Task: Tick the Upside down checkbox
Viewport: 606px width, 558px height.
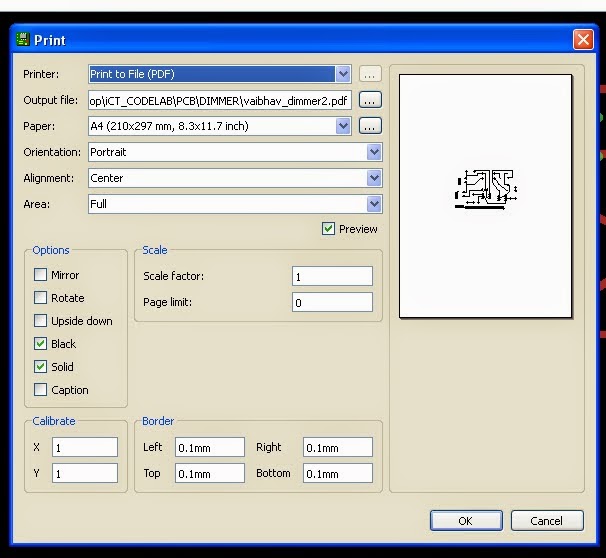Action: click(40, 321)
